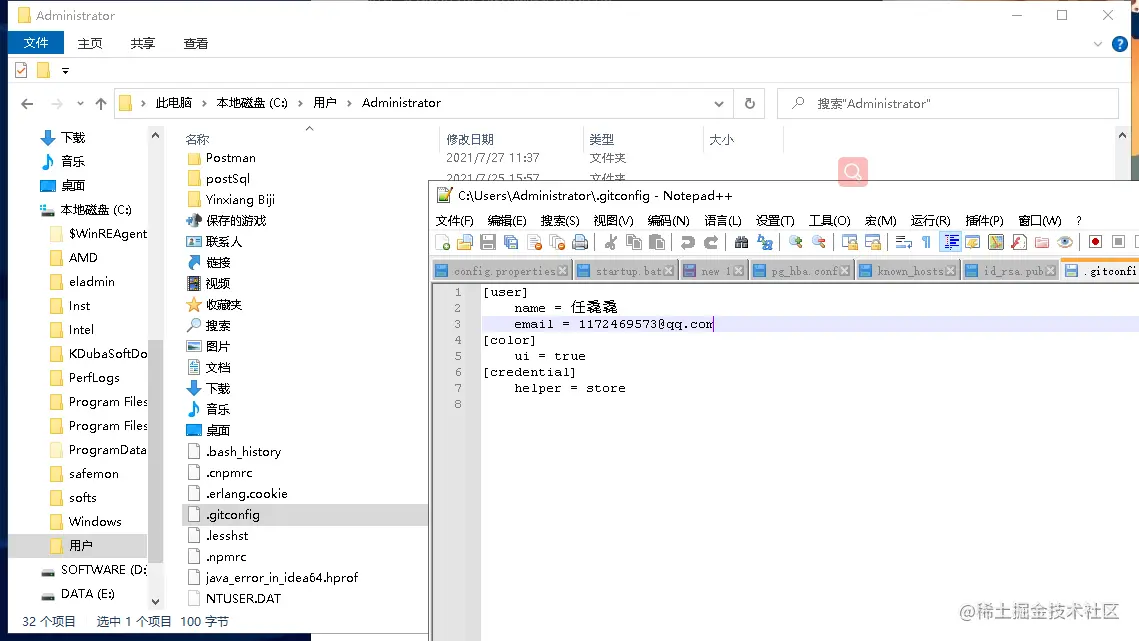Open the 主页 ribbon tab in Explorer
Viewport: 1139px width, 641px height.
point(90,44)
